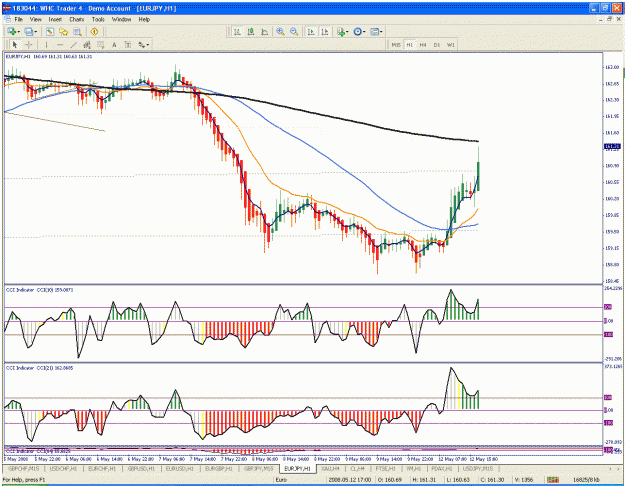
Task: Switch to the USDCHF,H1 chart tab
Action: [63, 468]
